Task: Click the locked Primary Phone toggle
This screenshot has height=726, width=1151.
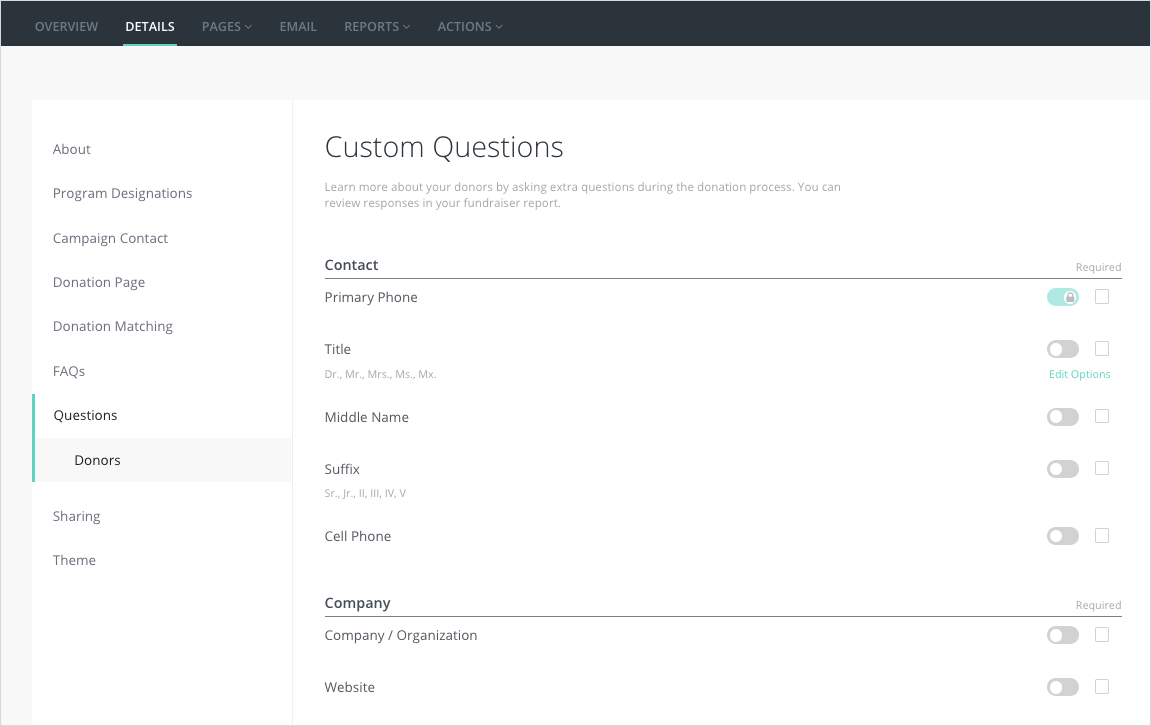Action: 1062,297
